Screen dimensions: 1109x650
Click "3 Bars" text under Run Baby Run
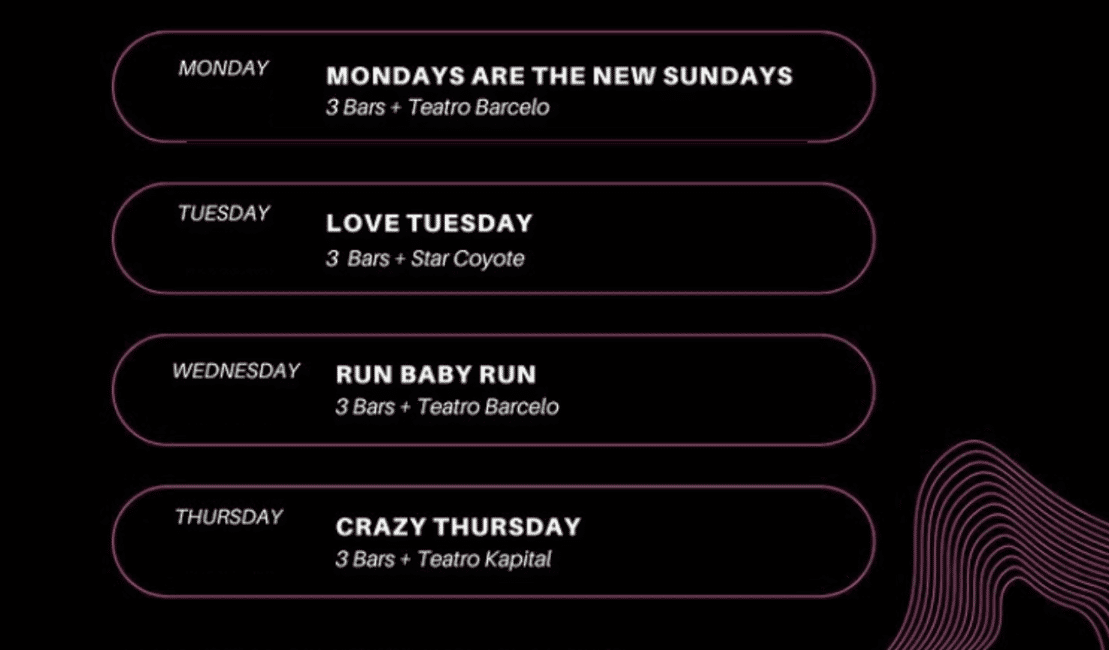click(364, 408)
